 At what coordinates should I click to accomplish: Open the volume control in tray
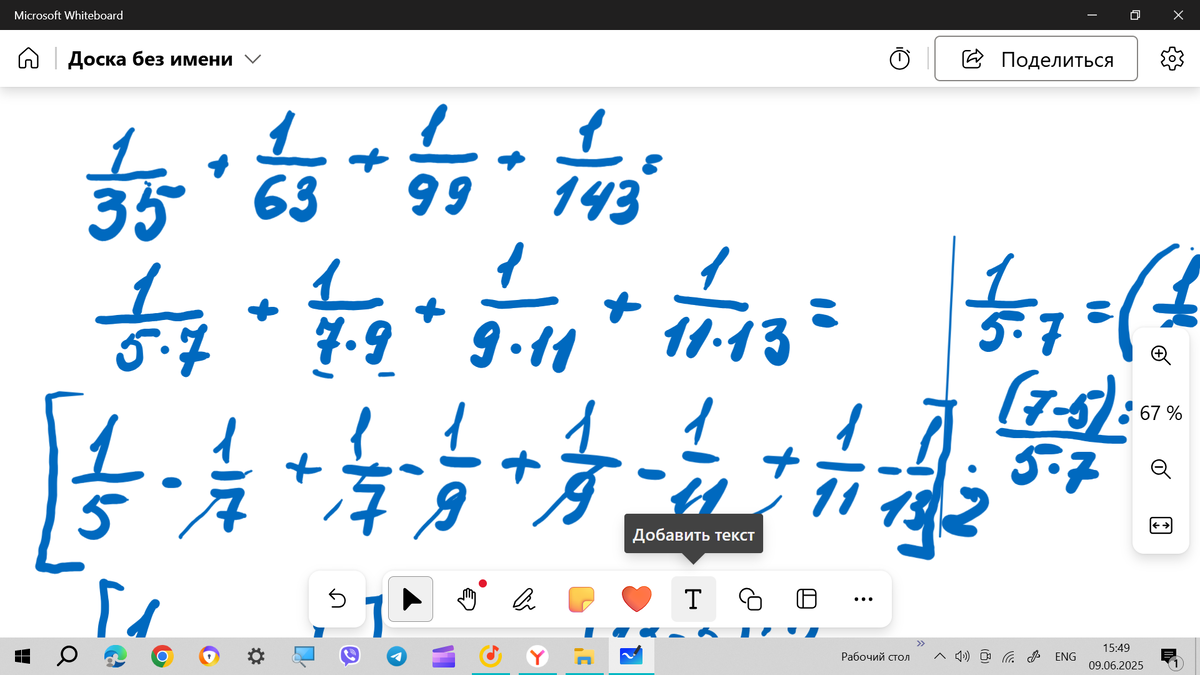(962, 656)
